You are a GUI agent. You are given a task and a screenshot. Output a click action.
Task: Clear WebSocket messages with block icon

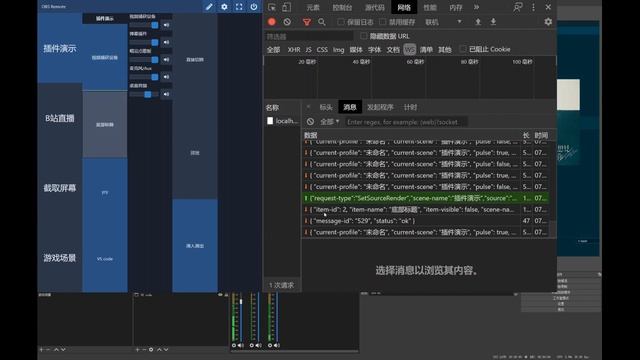coord(310,122)
